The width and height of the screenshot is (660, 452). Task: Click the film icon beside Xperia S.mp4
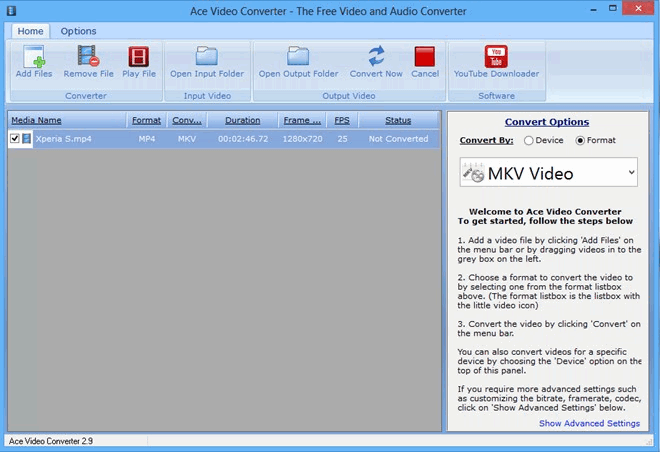[27, 138]
